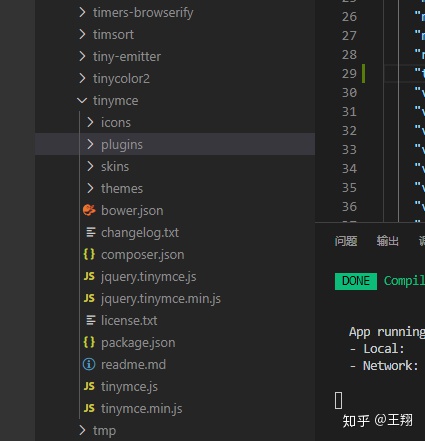
Task: Click editor line number 36
Action: point(349,207)
